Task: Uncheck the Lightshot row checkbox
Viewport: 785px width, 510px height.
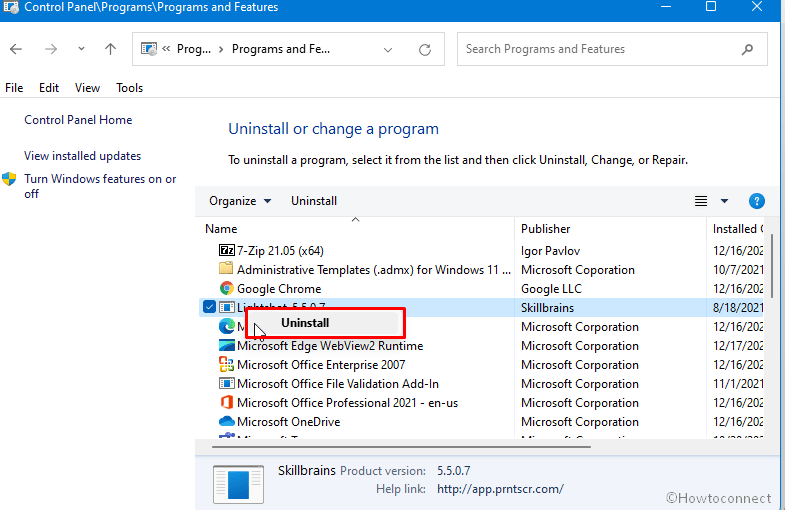Action: click(209, 307)
